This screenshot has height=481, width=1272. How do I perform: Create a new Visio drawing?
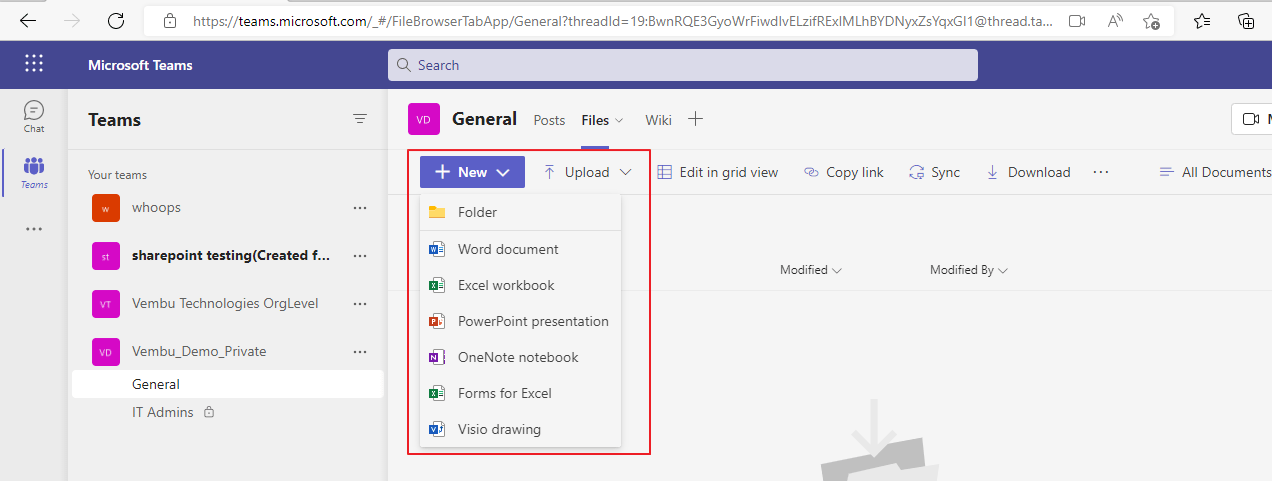(520, 429)
